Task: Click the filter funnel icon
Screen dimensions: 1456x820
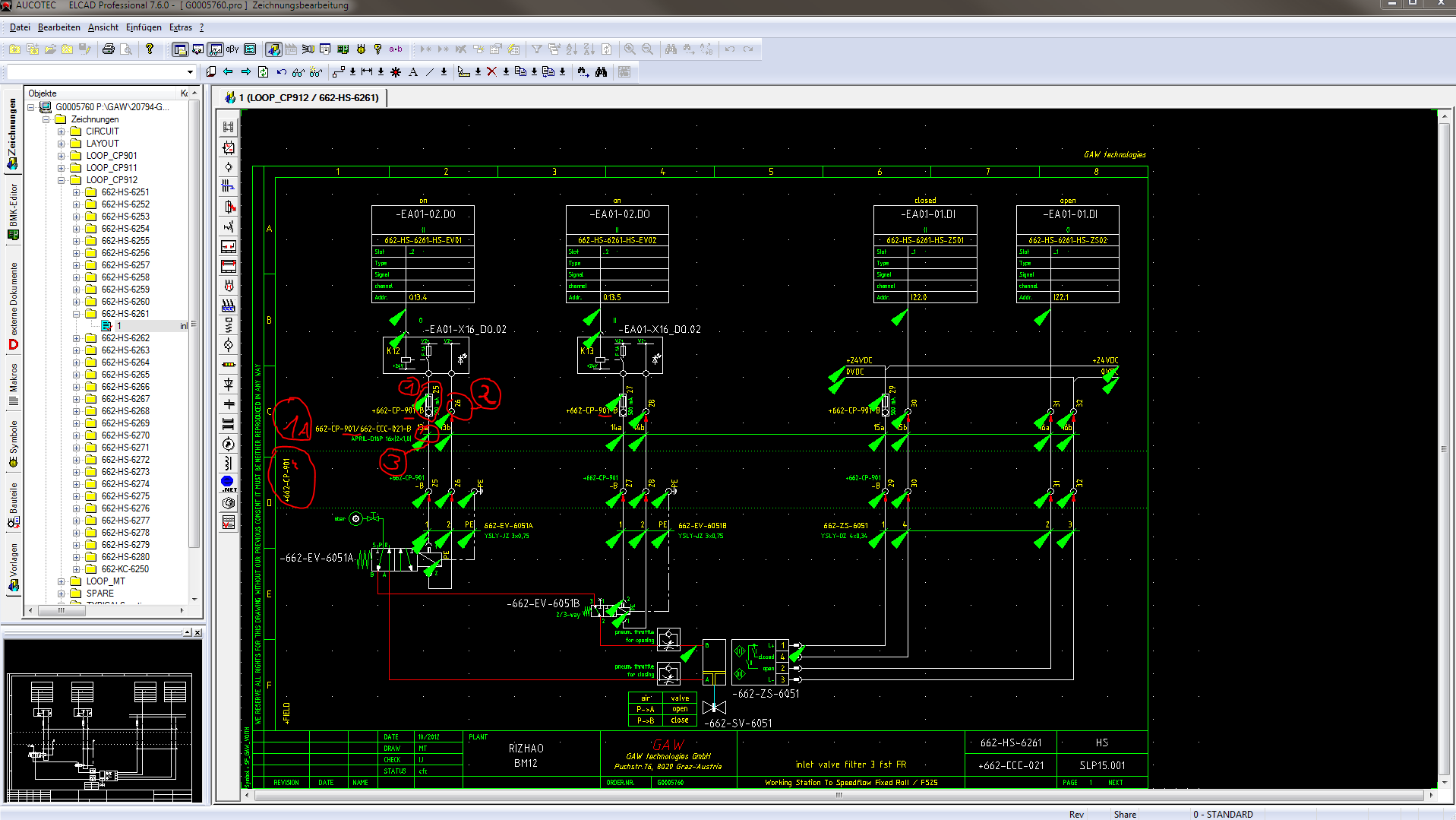Action: coord(536,49)
